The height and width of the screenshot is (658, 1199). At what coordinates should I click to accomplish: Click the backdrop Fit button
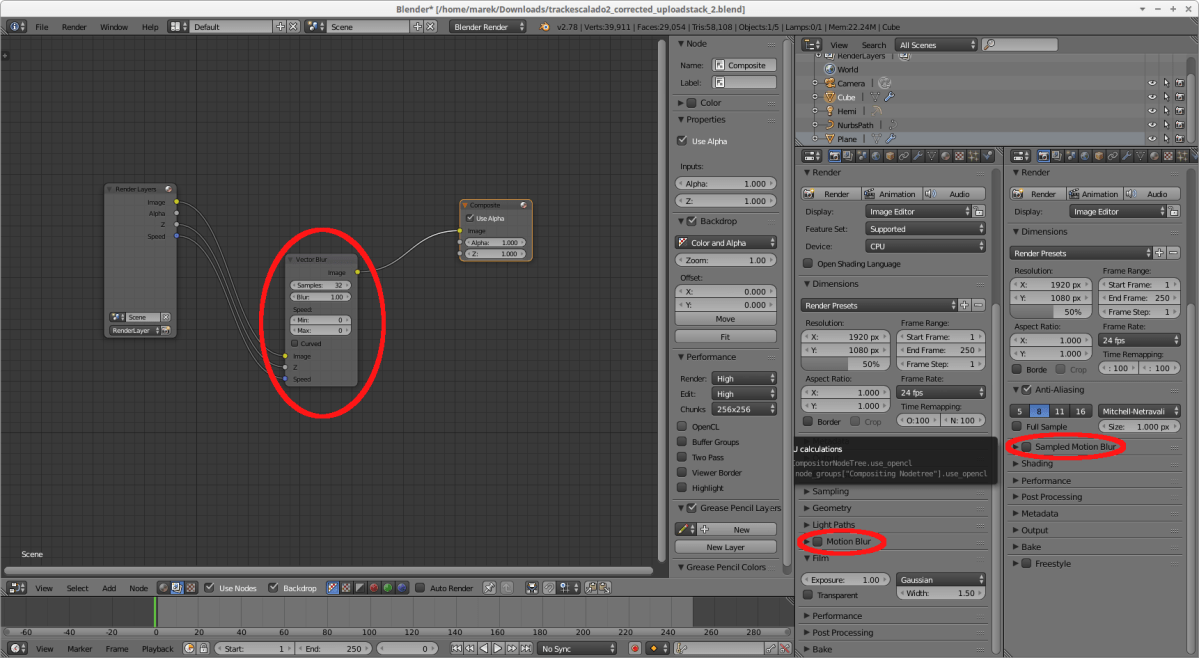click(726, 336)
